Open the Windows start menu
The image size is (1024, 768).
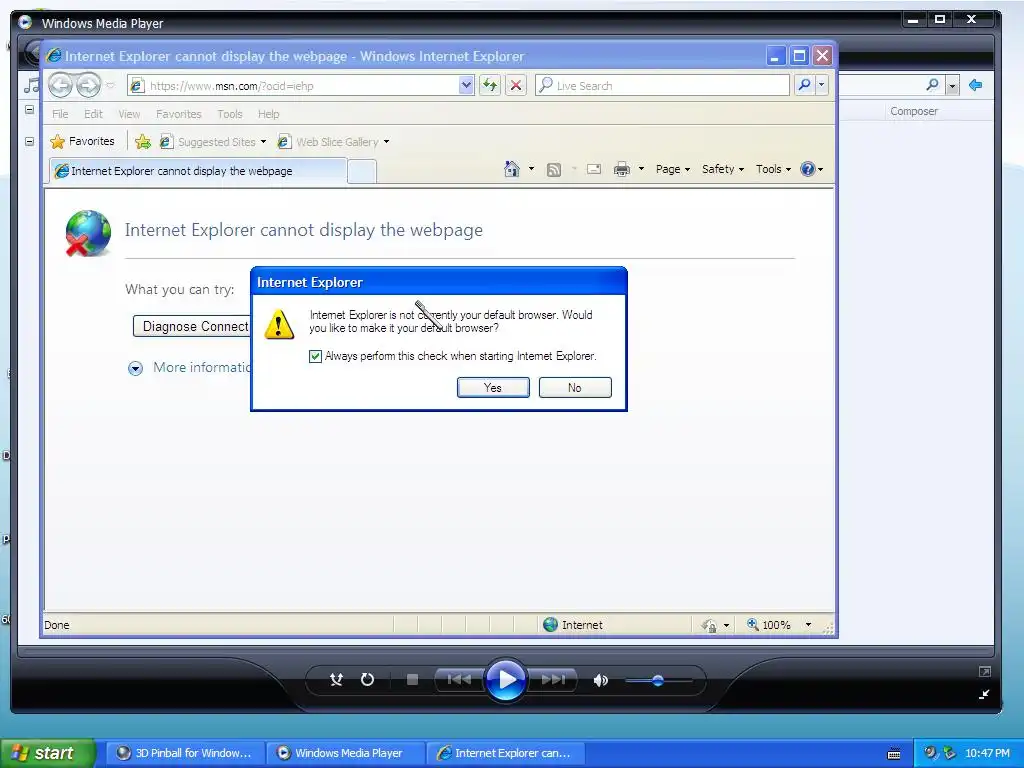point(48,753)
